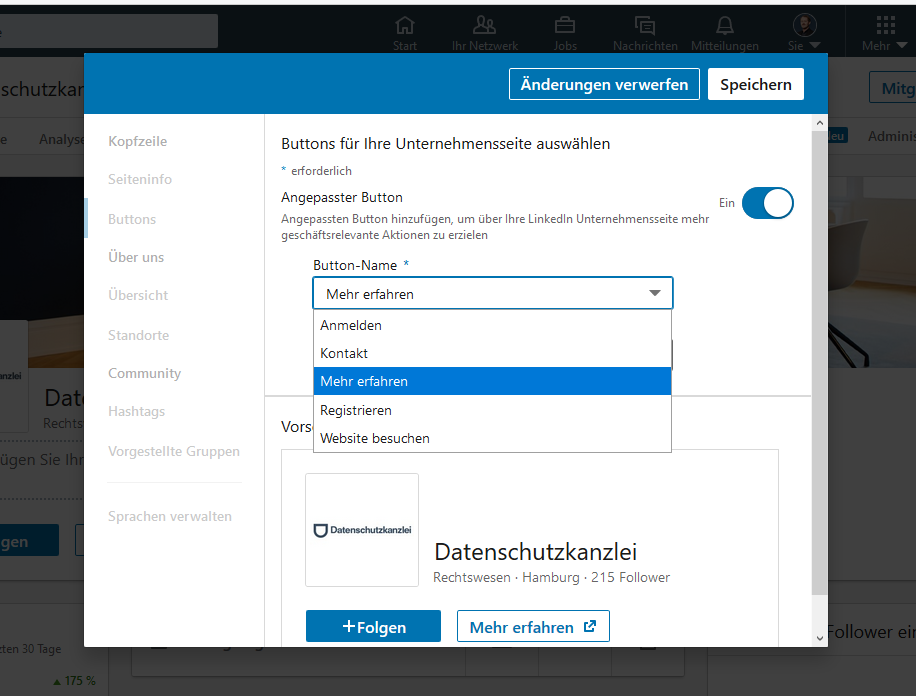This screenshot has width=916, height=696.
Task: Open the Standorte sidebar section
Action: click(x=138, y=335)
